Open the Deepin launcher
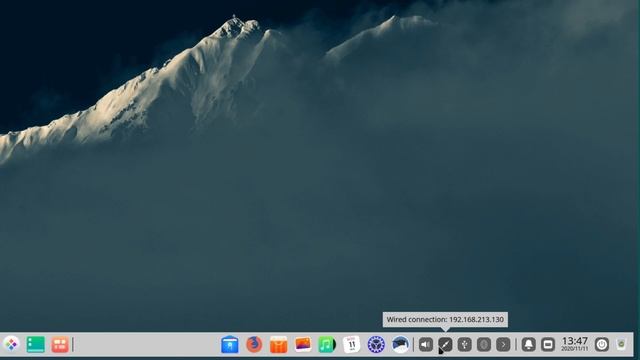This screenshot has width=640, height=360. (11, 344)
